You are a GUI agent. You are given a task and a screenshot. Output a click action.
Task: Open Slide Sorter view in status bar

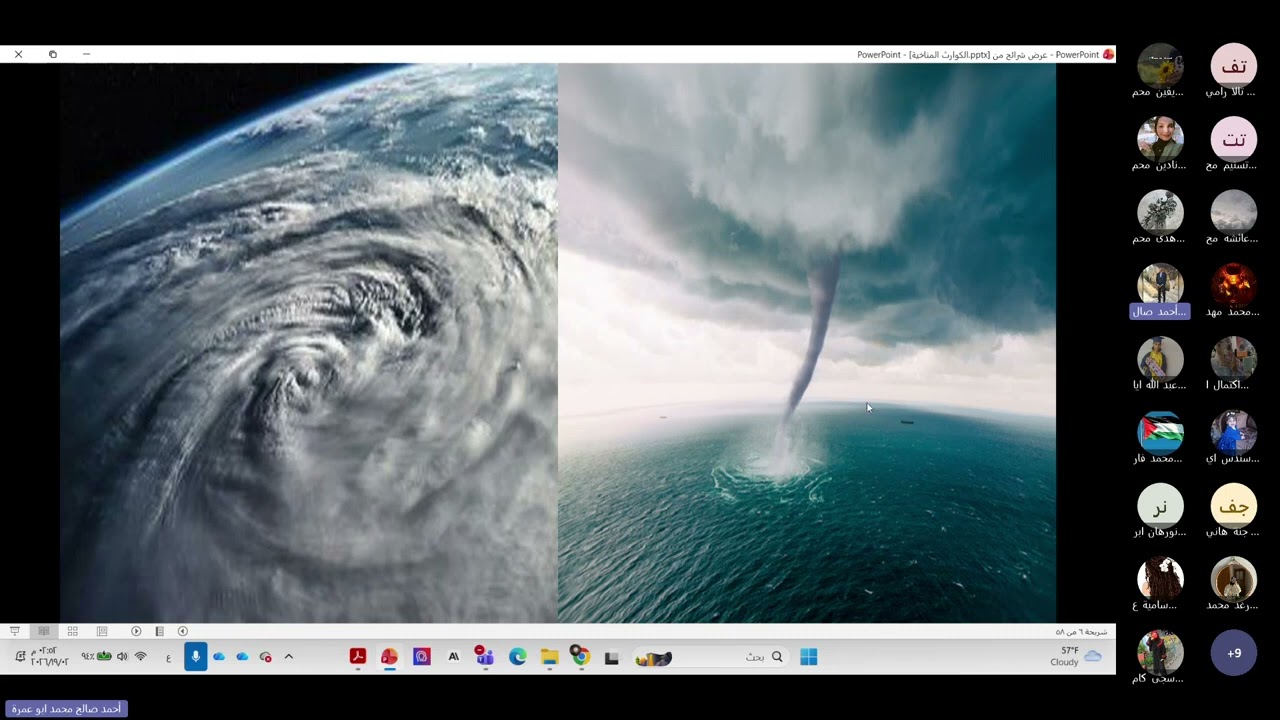(x=72, y=631)
